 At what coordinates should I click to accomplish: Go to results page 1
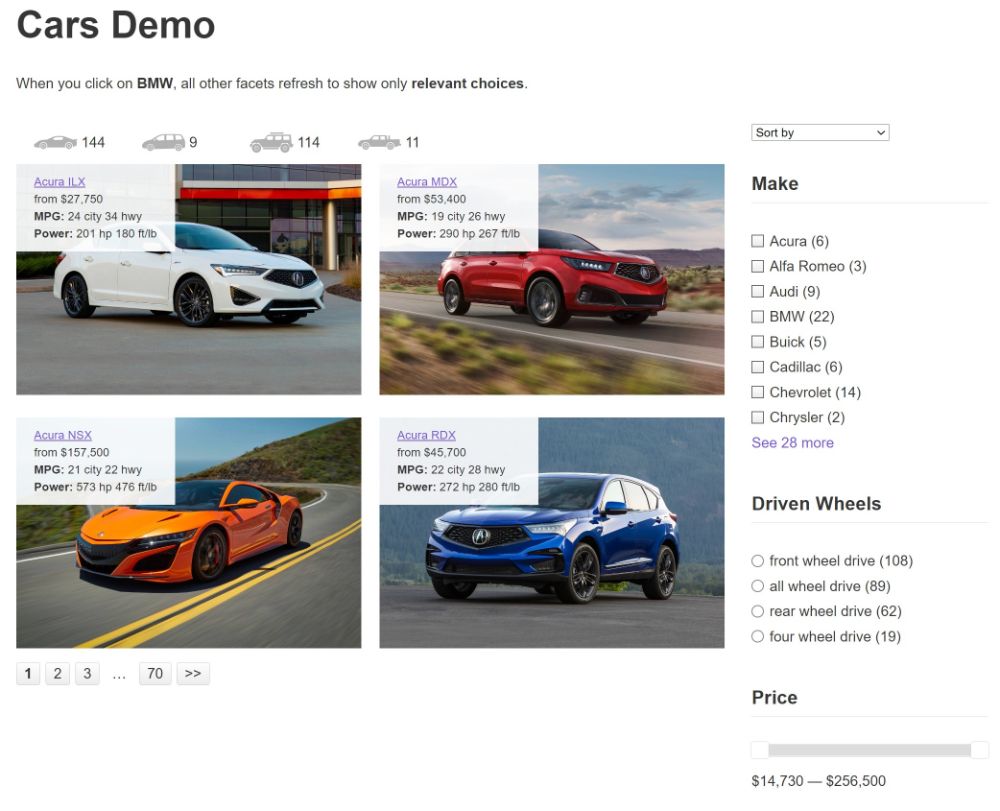pos(28,673)
